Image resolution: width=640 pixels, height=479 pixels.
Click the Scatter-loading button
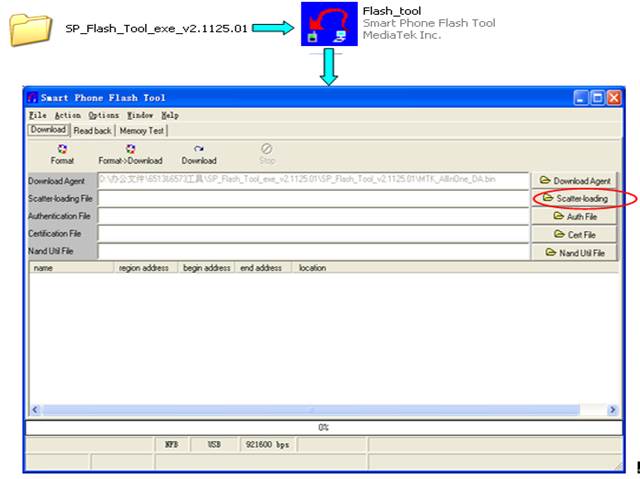574,198
